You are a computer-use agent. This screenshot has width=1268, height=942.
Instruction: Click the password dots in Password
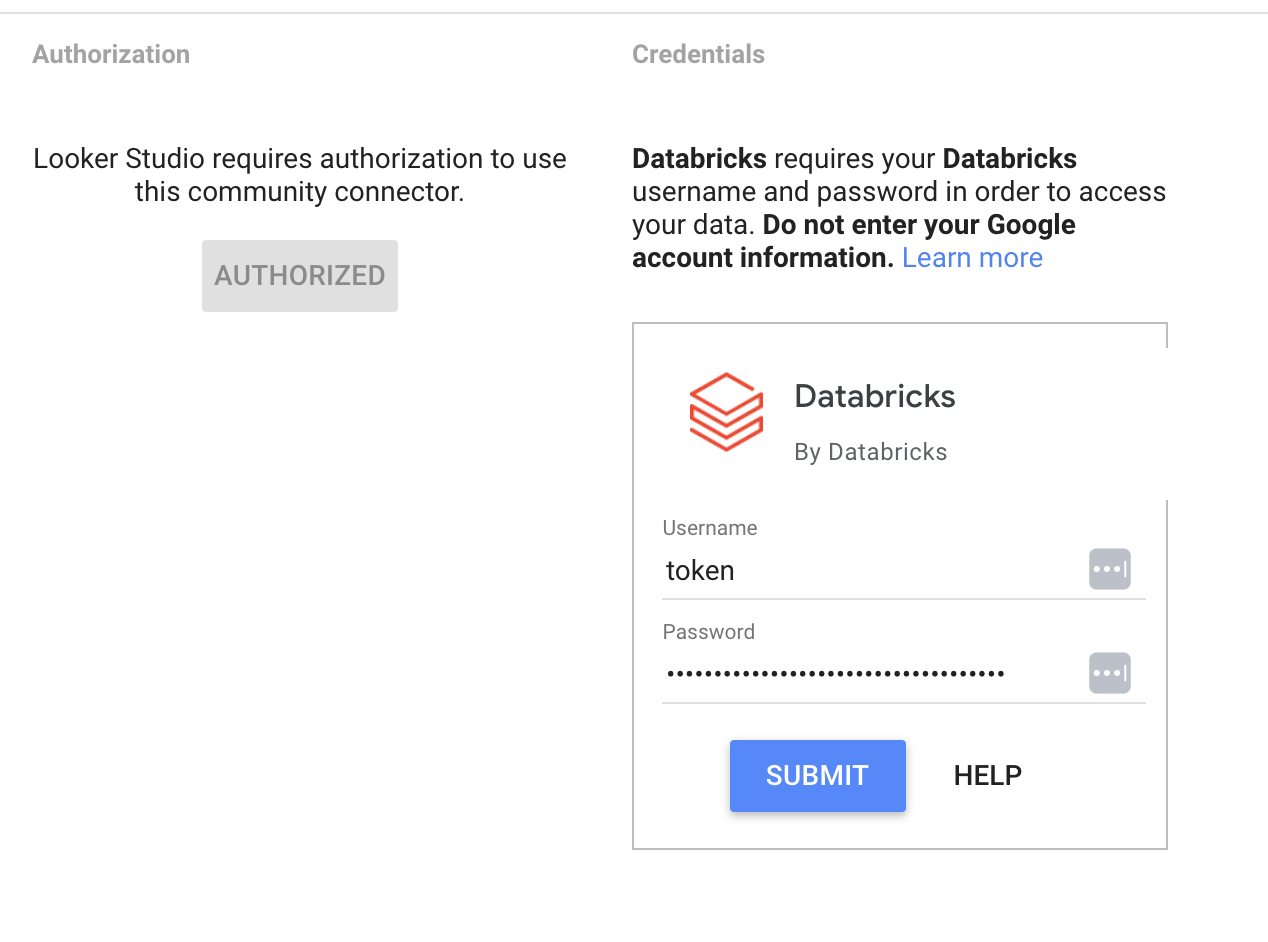point(836,674)
